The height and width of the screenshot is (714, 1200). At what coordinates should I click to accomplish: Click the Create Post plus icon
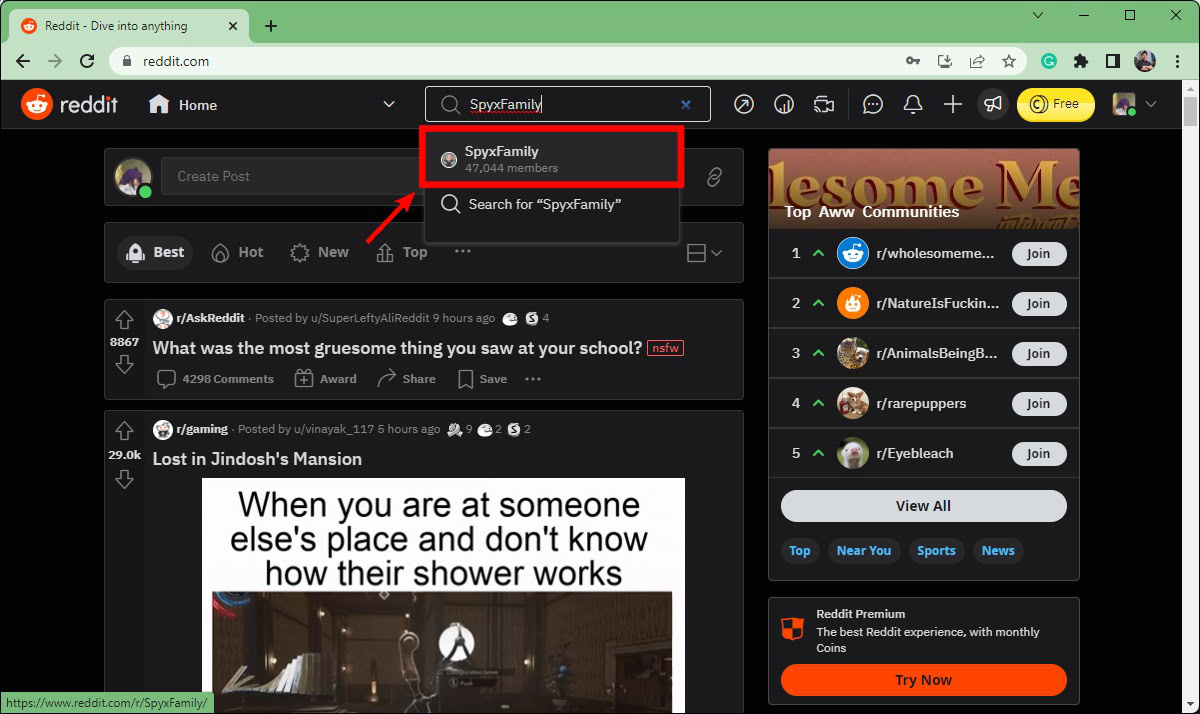pos(952,104)
